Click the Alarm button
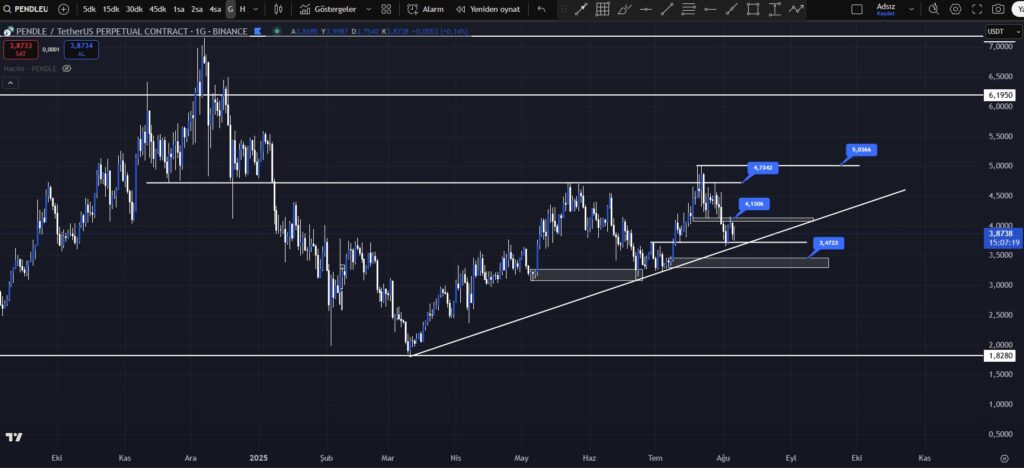Screen dimensions: 1024x468 tap(426, 9)
